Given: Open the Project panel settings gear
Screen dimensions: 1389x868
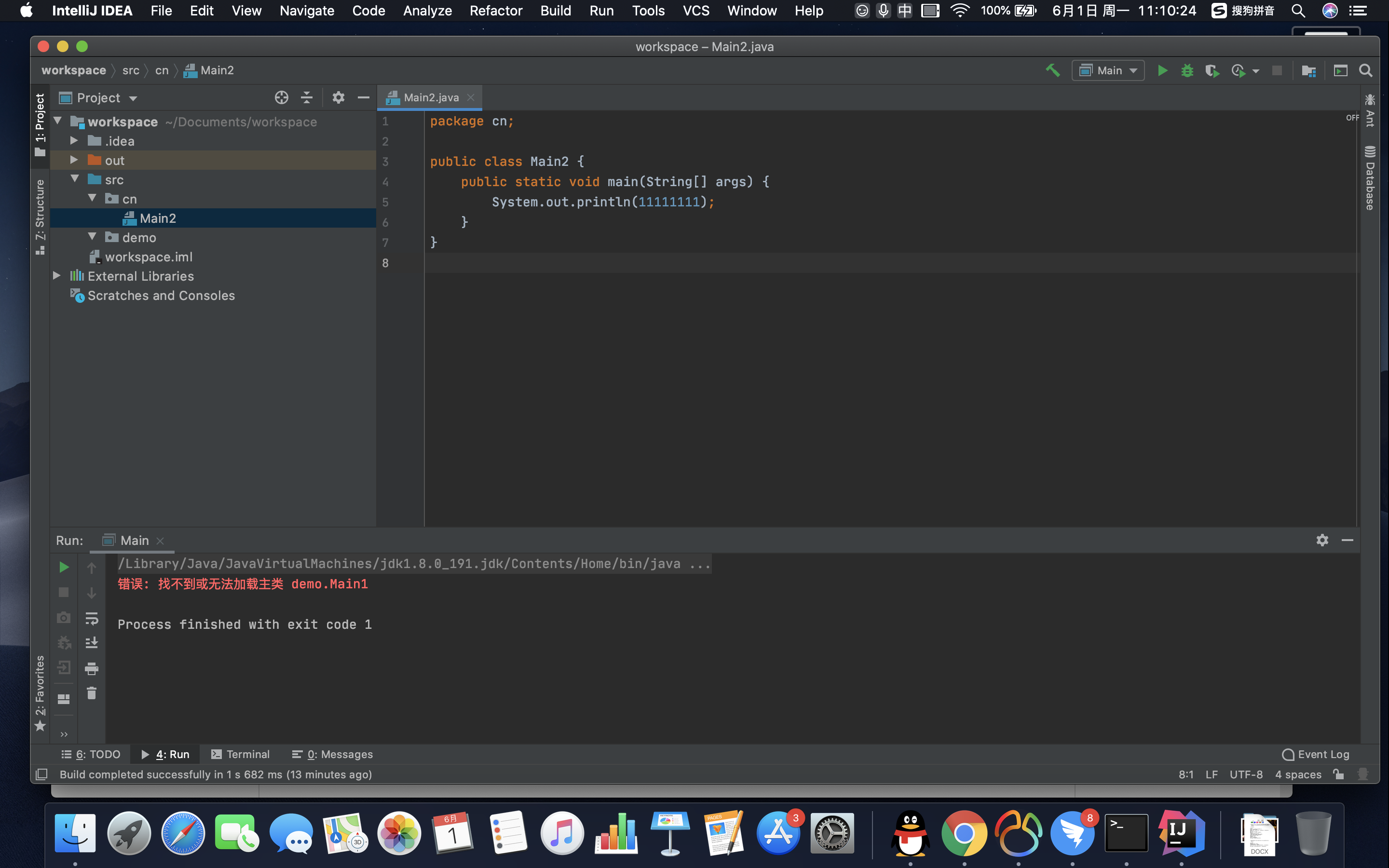Looking at the screenshot, I should [338, 97].
